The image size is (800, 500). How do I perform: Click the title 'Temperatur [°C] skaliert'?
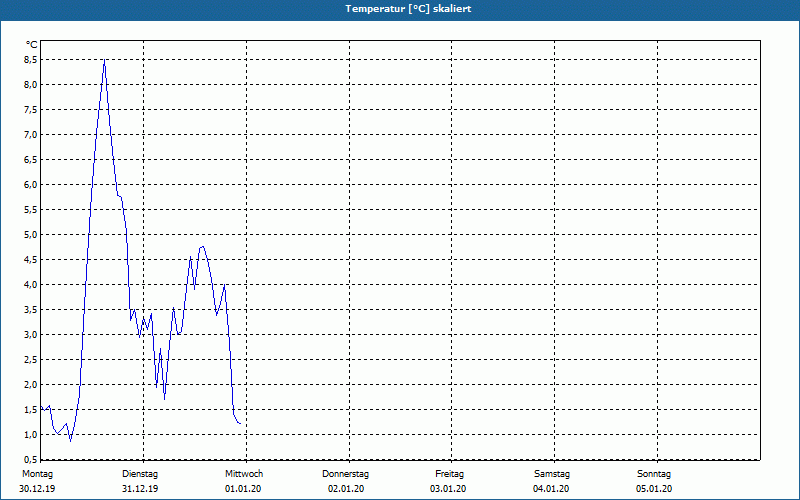click(x=408, y=9)
